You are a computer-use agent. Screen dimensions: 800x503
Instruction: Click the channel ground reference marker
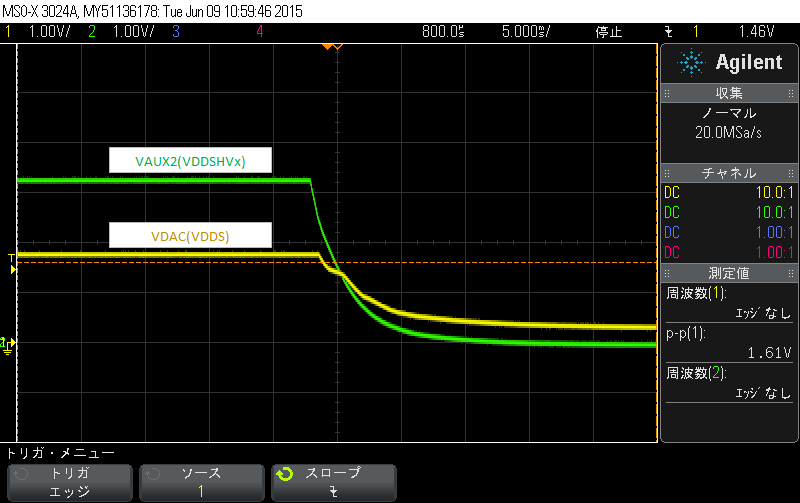(8, 345)
